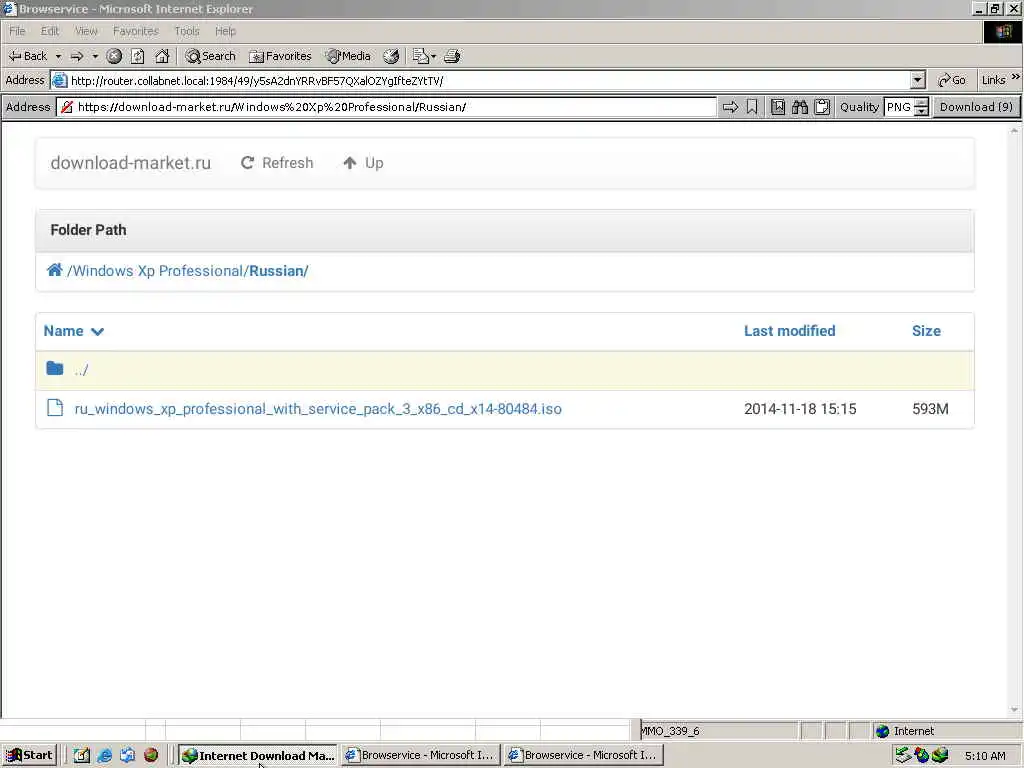Screen dimensions: 1024x768
Task: Open the Edit menu
Action: (x=50, y=31)
